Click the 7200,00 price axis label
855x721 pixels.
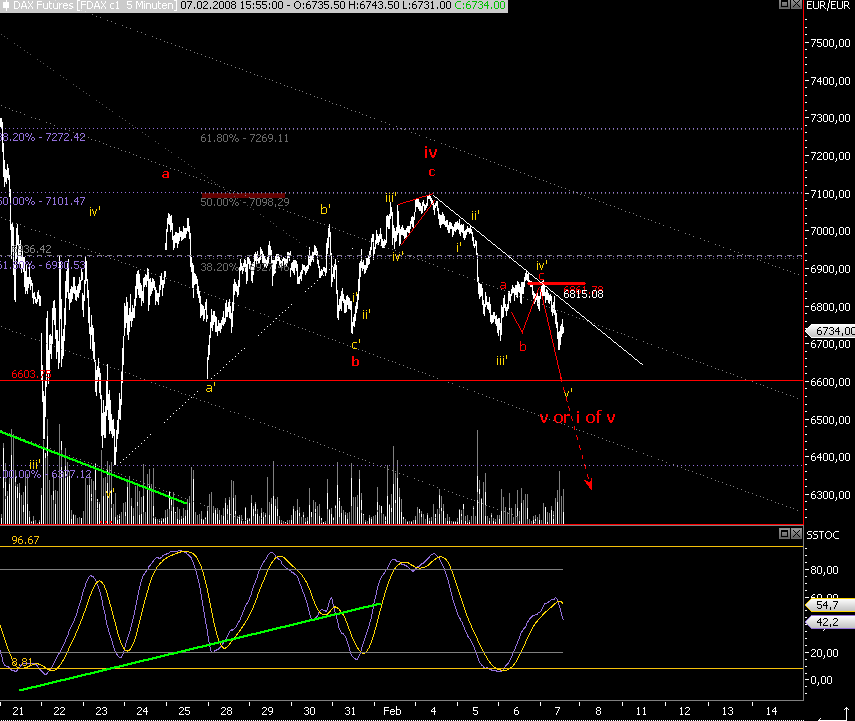coord(830,156)
